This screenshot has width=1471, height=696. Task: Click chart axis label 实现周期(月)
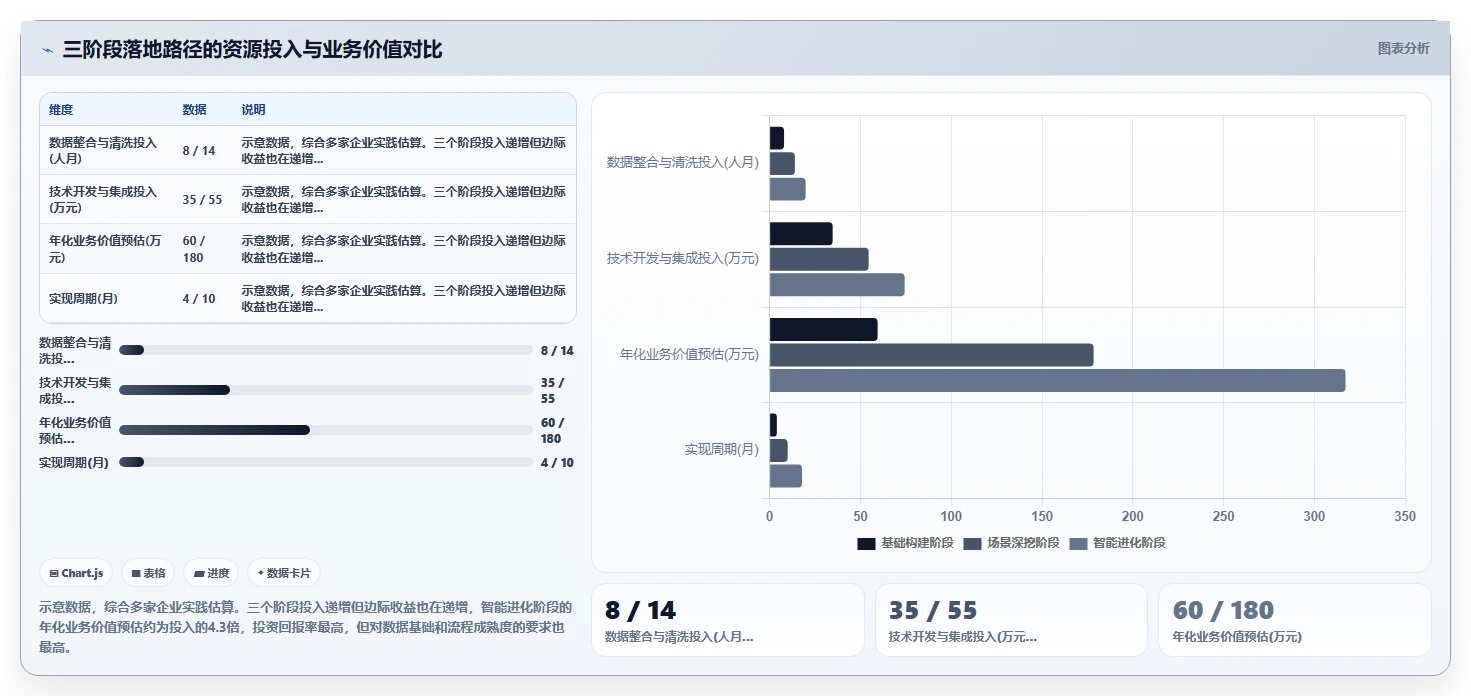[x=721, y=450]
